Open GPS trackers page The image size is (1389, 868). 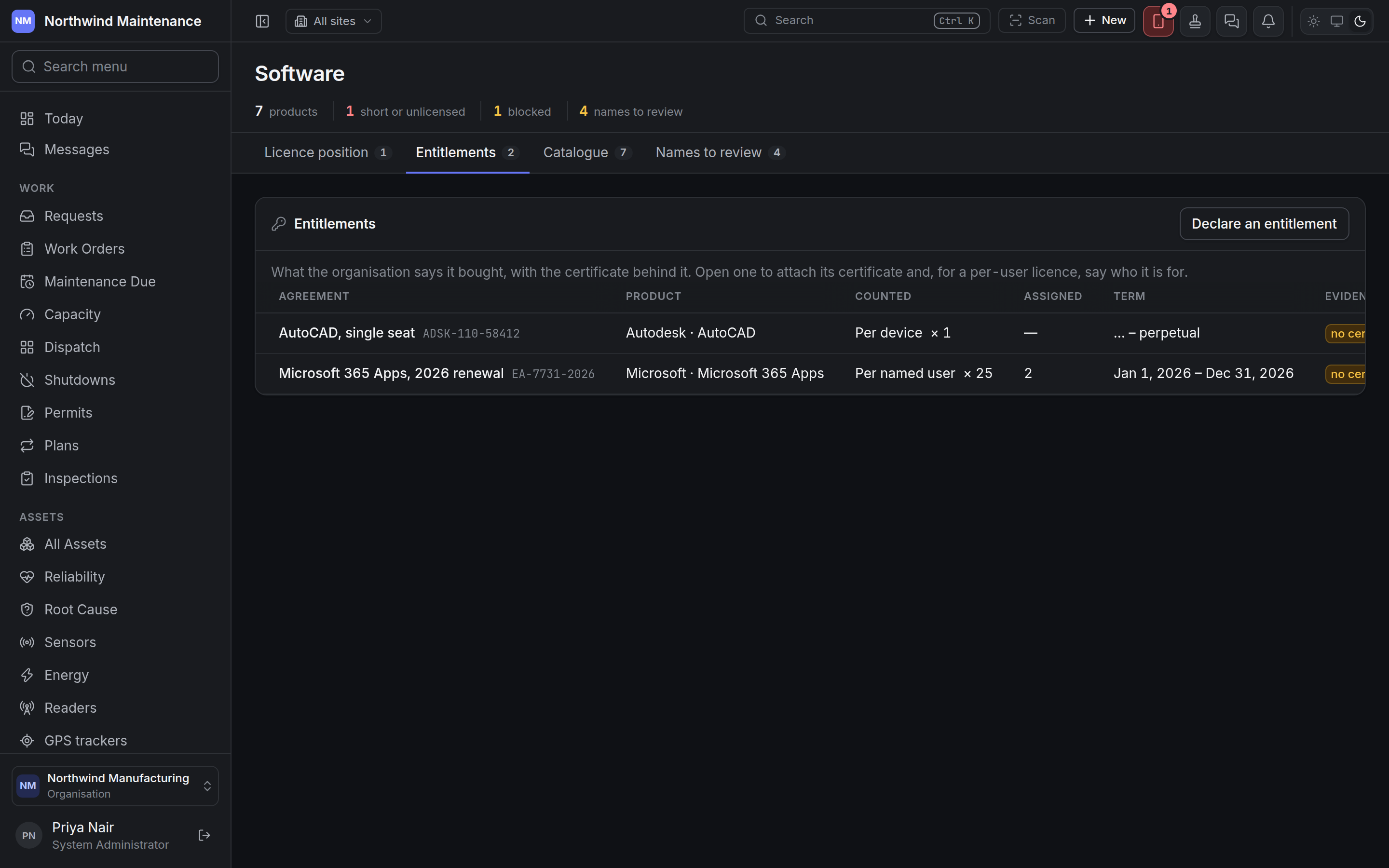coord(115,741)
